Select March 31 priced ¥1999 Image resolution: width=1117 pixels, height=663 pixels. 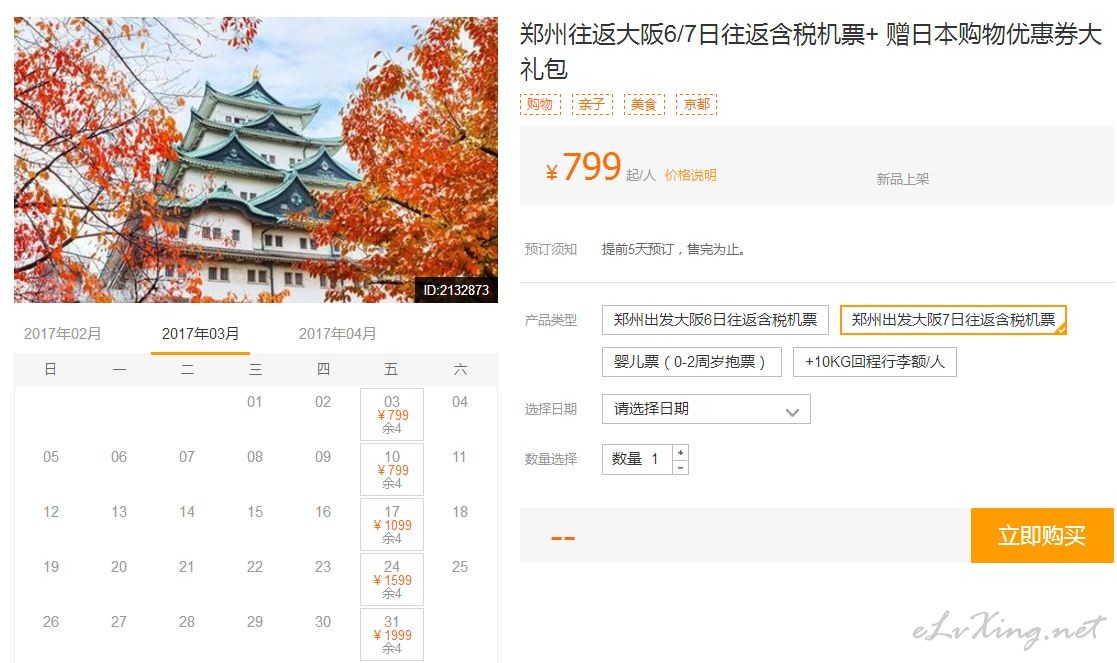click(392, 634)
